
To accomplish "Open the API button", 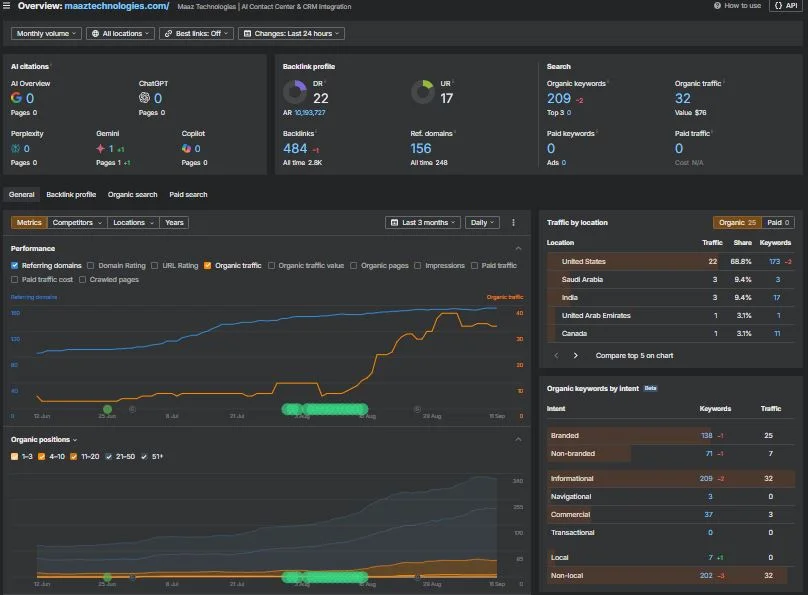I will (x=786, y=6).
